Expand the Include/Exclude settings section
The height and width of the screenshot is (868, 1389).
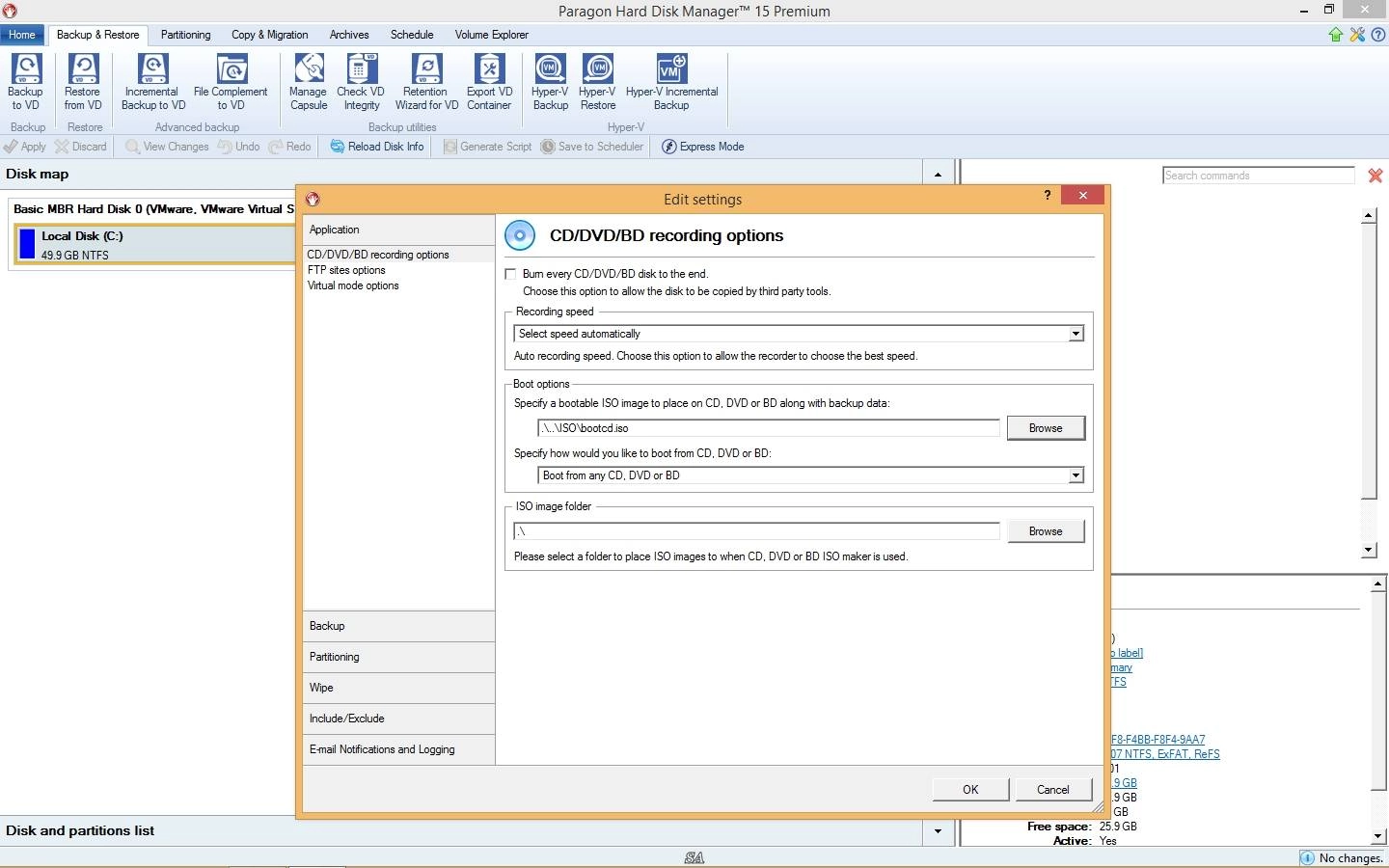tap(398, 719)
